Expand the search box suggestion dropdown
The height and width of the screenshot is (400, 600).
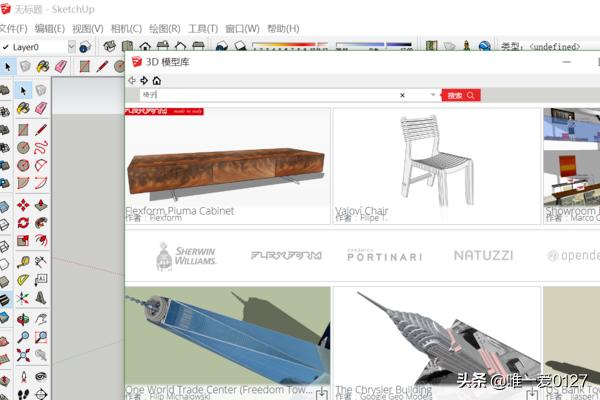coord(434,95)
